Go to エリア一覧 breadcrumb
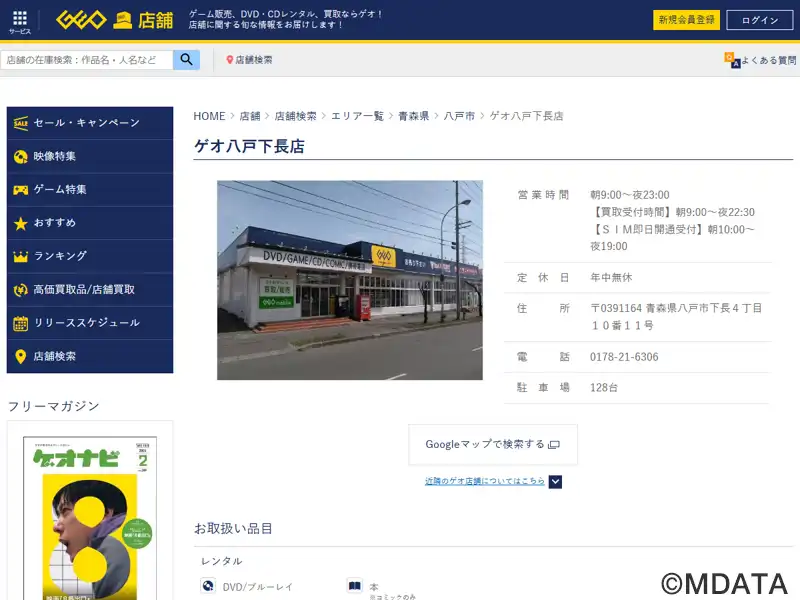 357,116
